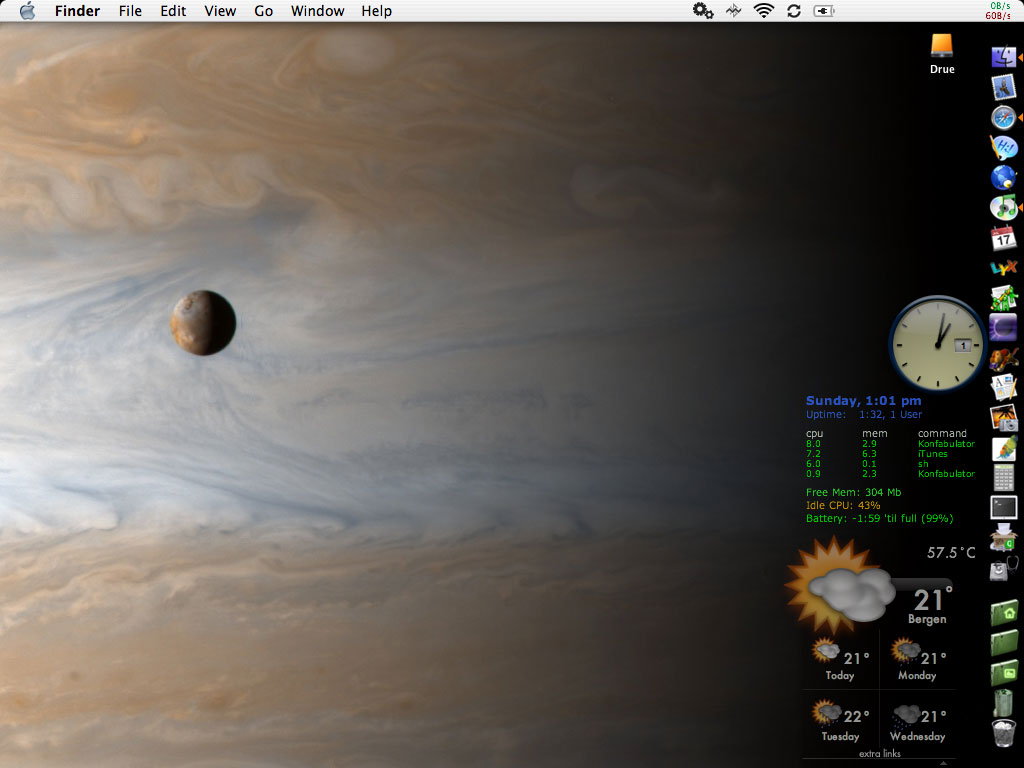Open the iPhoto camera icon
This screenshot has height=768, width=1024.
coord(1003,417)
